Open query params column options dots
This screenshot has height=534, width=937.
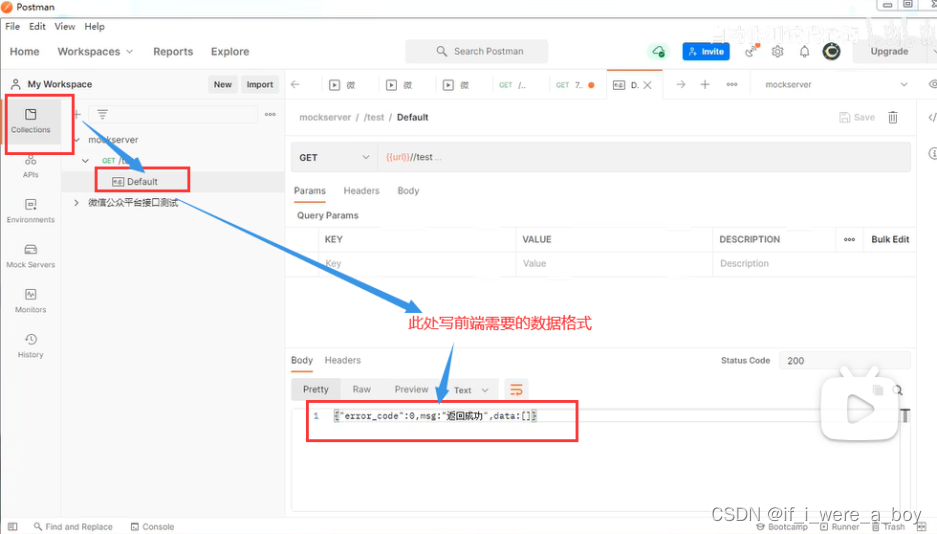[849, 240]
